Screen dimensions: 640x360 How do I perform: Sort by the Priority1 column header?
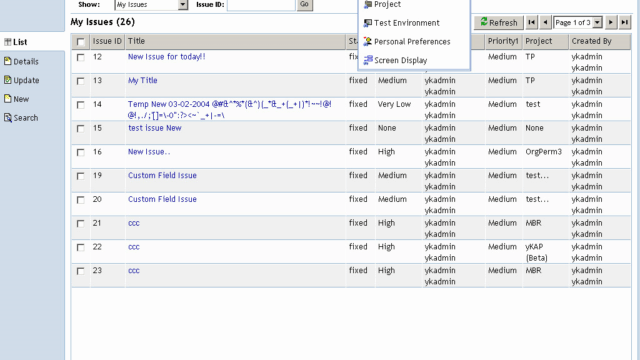[503, 41]
